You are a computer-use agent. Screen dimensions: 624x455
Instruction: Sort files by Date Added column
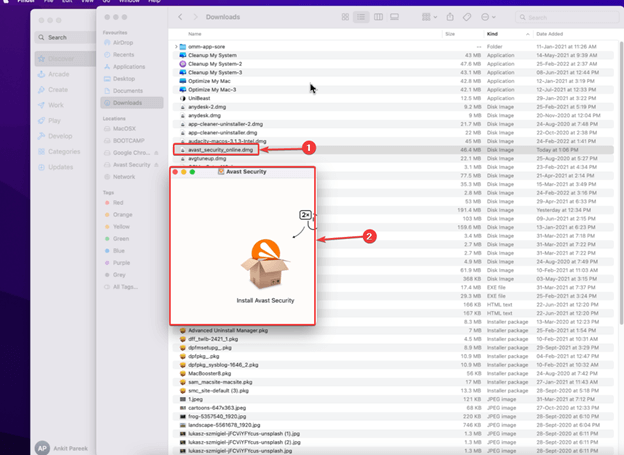pos(549,34)
